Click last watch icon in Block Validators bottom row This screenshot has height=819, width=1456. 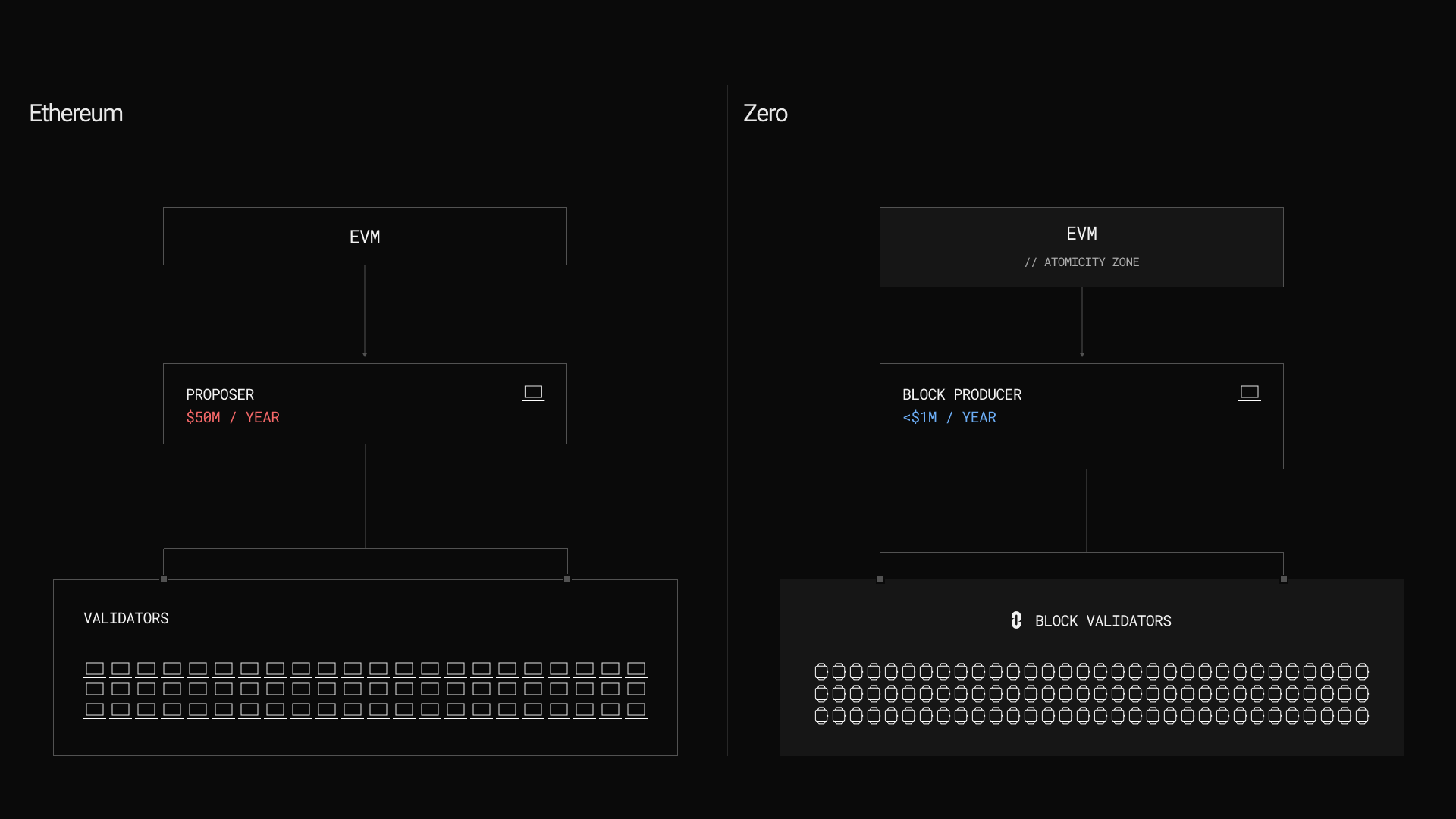click(x=1362, y=715)
